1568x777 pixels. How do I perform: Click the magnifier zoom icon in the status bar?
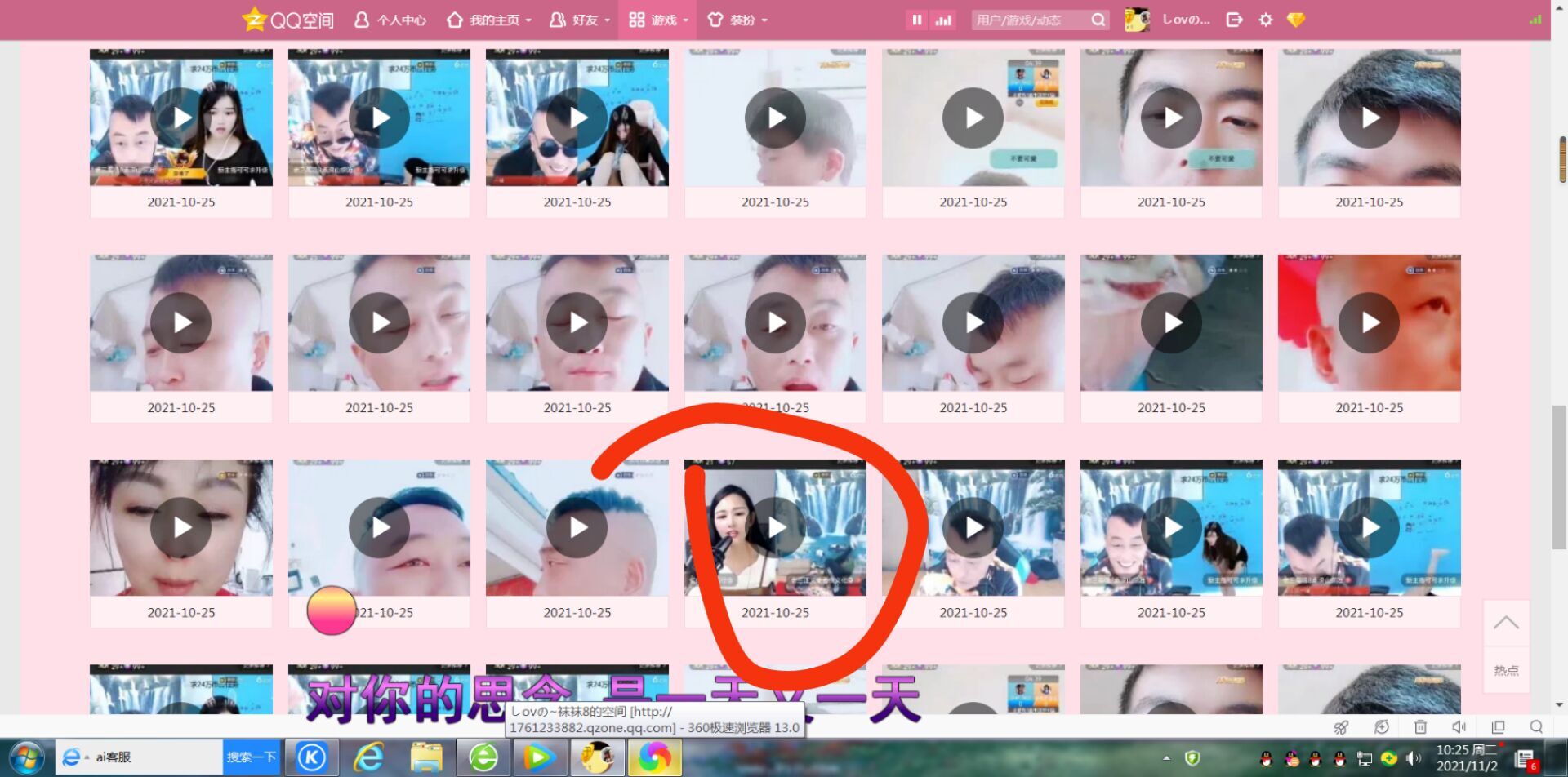(1536, 726)
